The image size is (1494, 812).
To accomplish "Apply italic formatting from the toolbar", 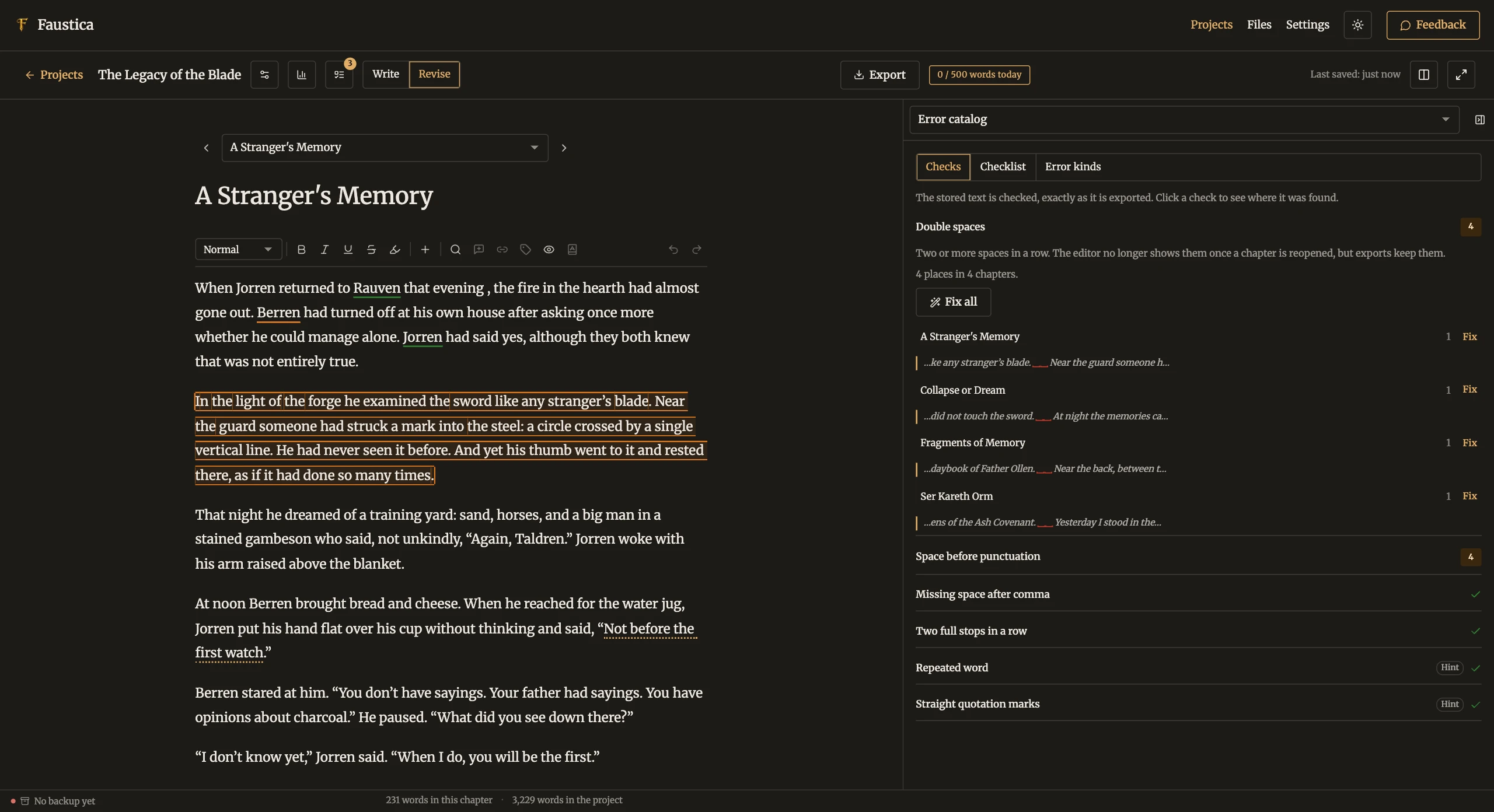I will 324,250.
